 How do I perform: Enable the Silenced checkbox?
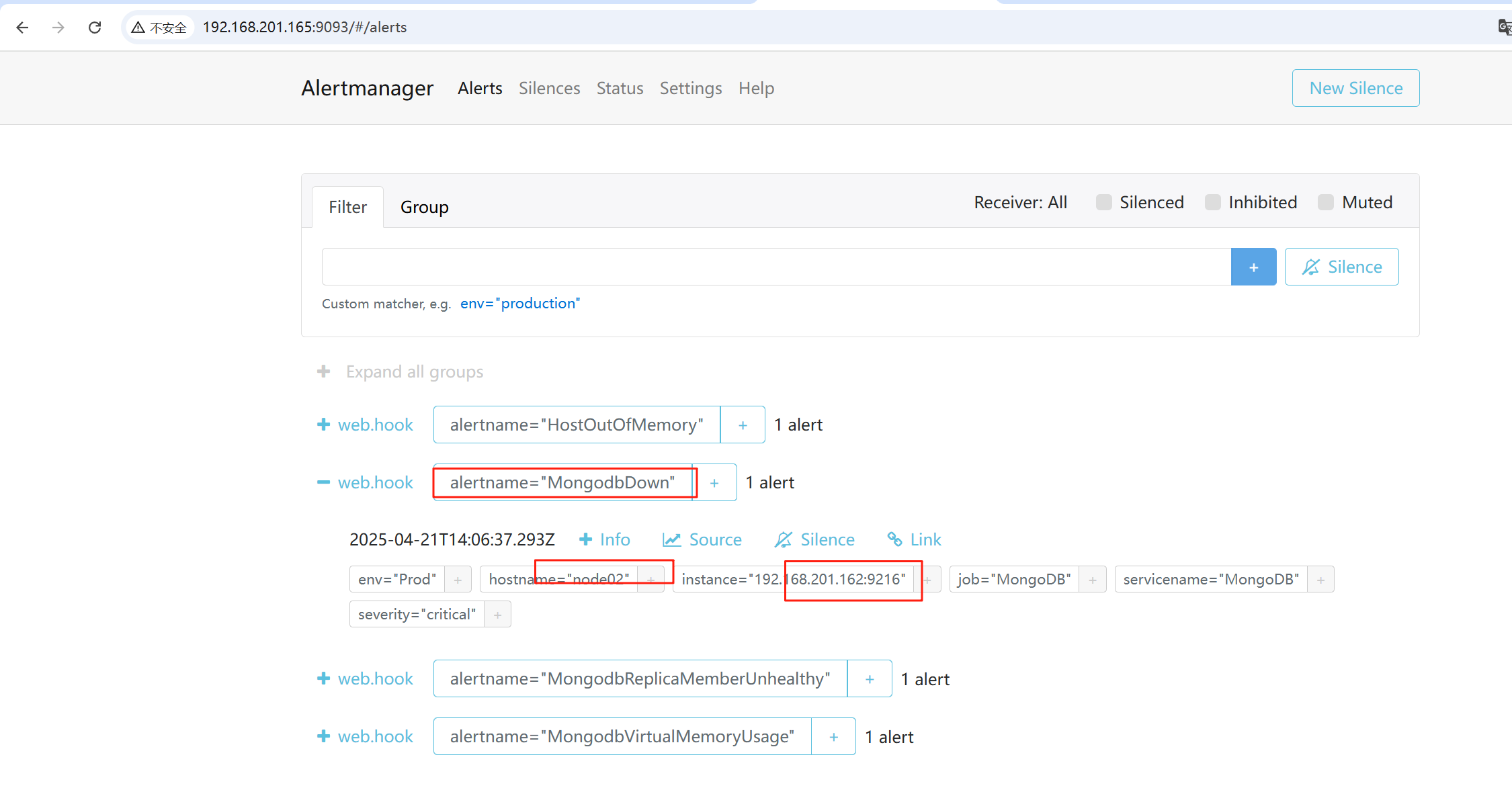click(x=1103, y=203)
